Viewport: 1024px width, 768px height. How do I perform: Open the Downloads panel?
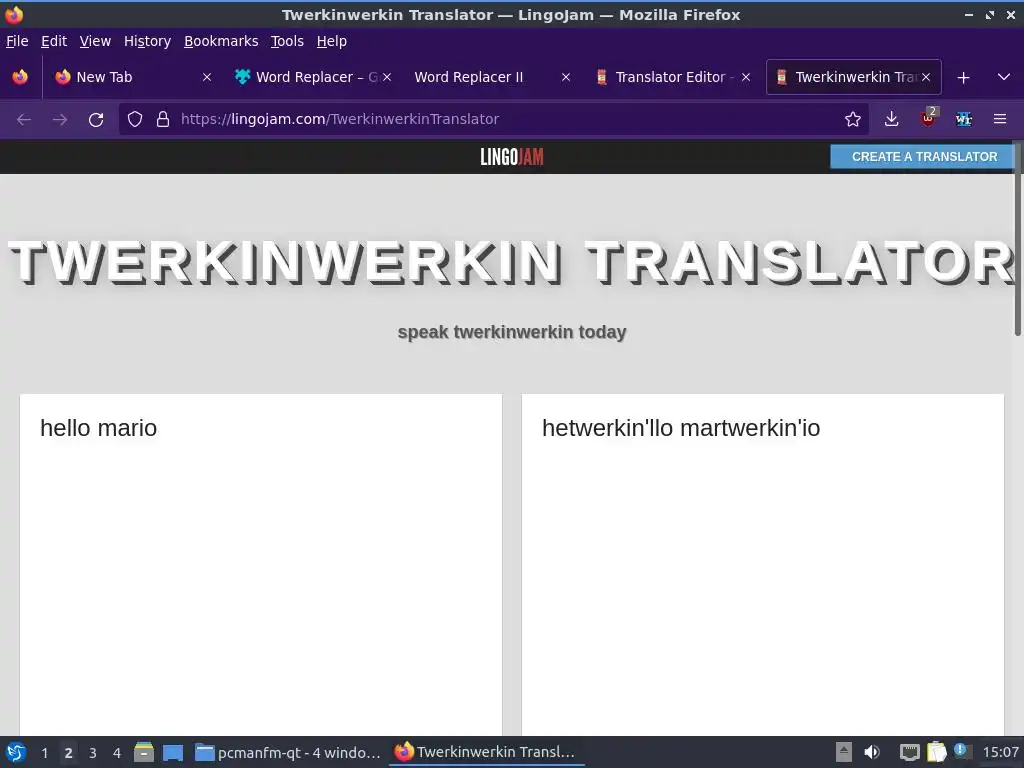click(891, 120)
